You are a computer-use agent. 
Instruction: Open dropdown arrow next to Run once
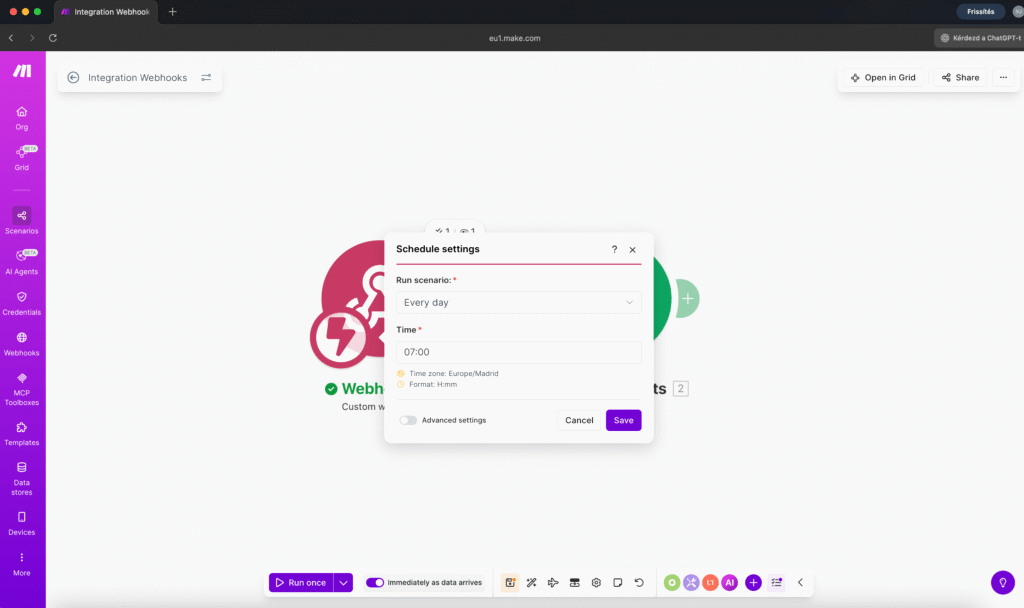[x=343, y=582]
